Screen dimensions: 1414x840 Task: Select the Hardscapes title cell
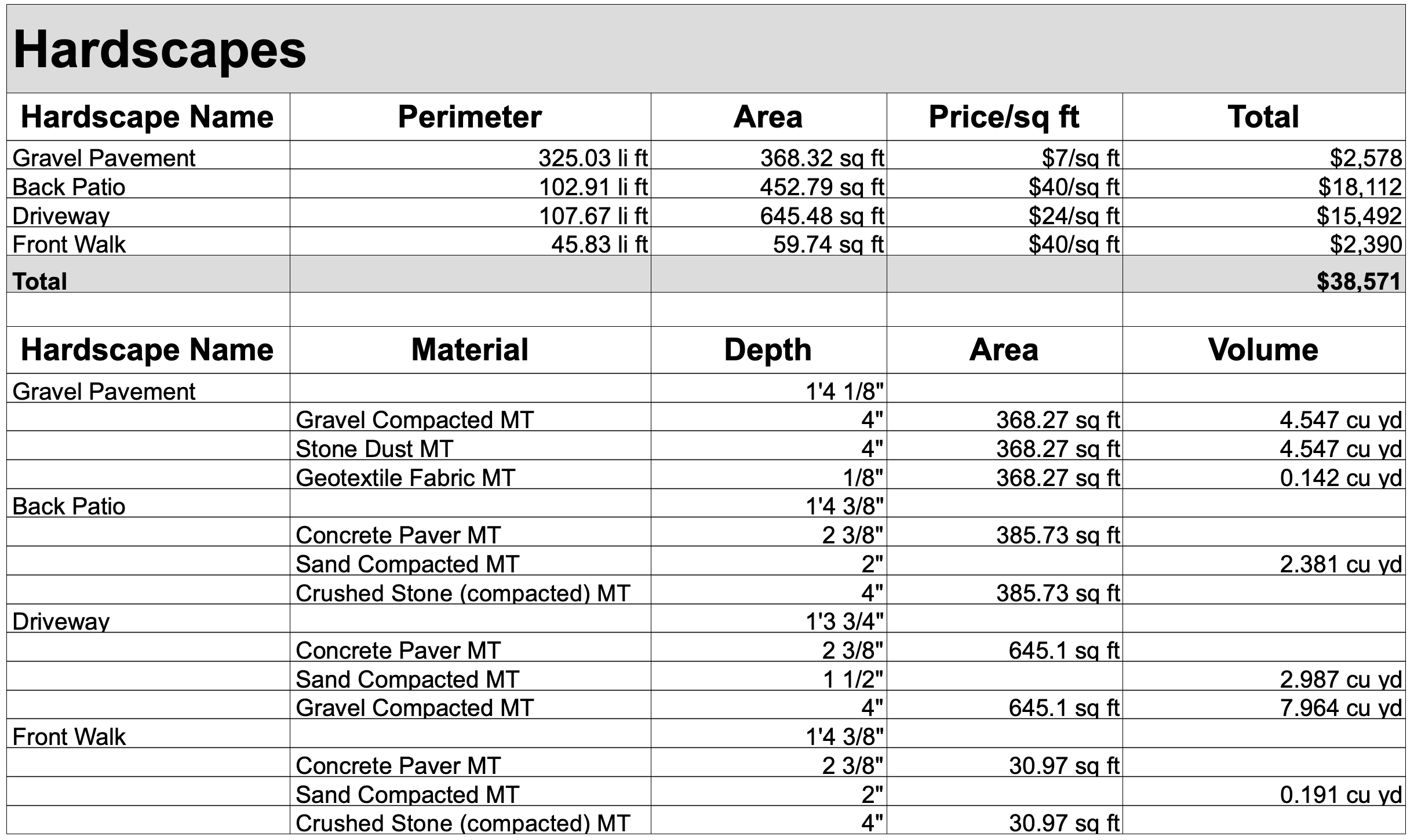point(706,49)
